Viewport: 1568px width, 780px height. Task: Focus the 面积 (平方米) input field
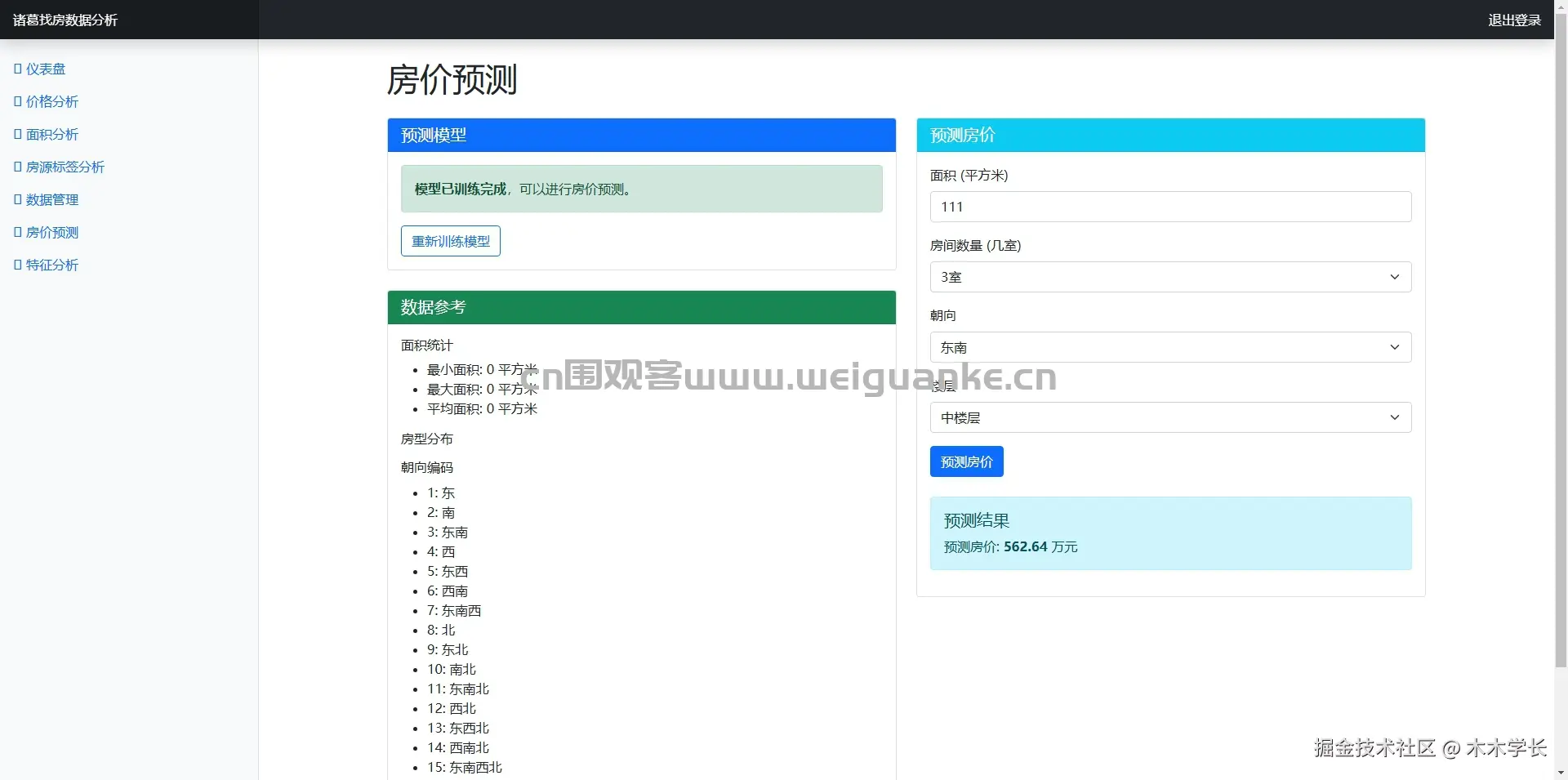pos(1170,207)
